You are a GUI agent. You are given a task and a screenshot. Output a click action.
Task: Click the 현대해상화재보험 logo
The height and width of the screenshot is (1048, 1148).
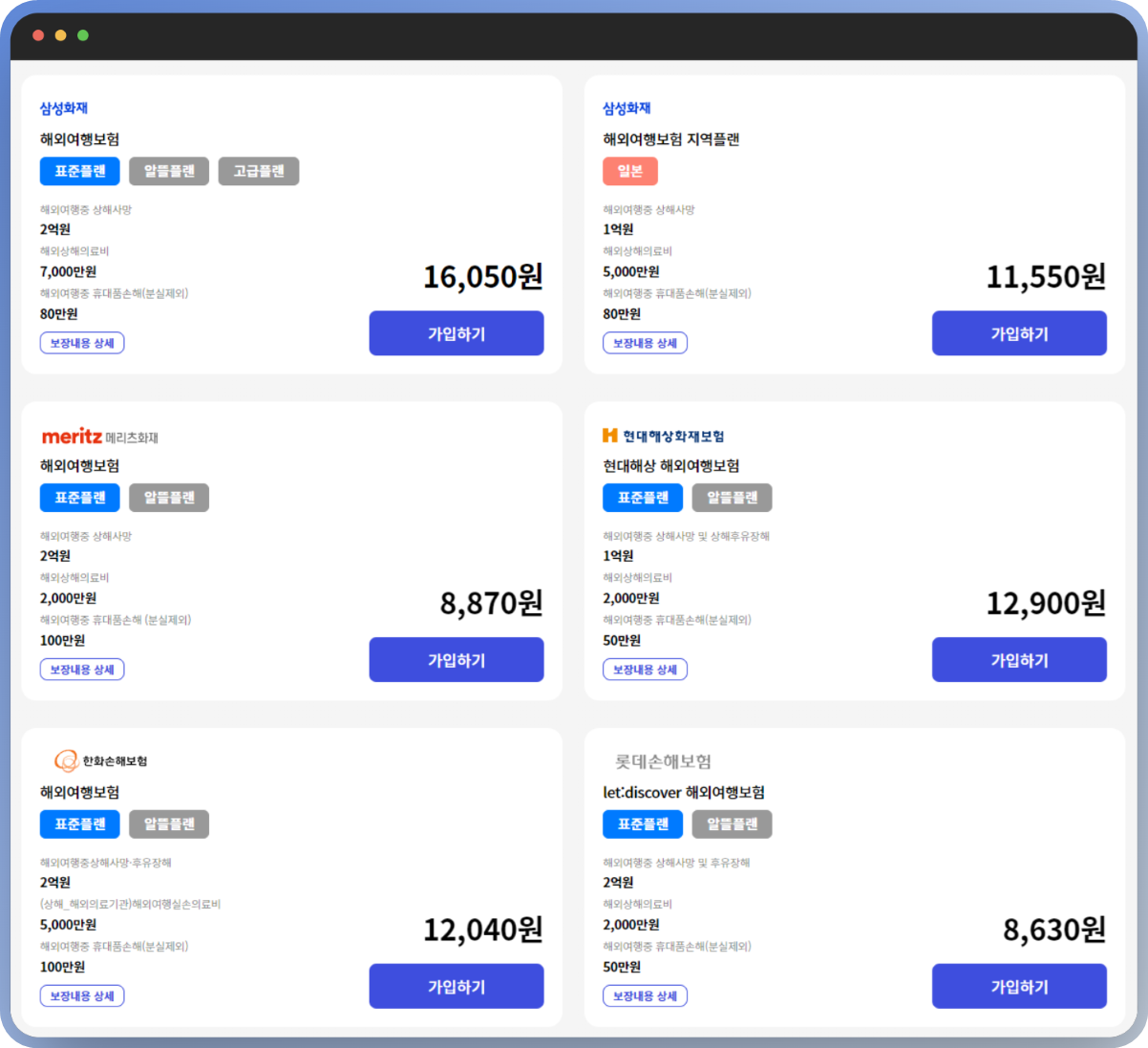(664, 436)
